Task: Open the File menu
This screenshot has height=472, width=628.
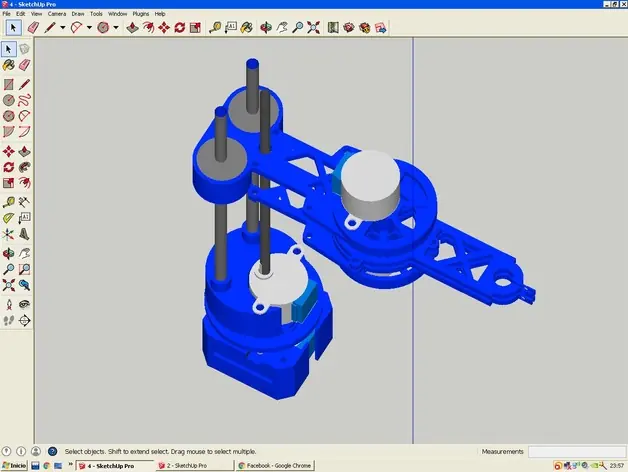Action: tap(7, 14)
